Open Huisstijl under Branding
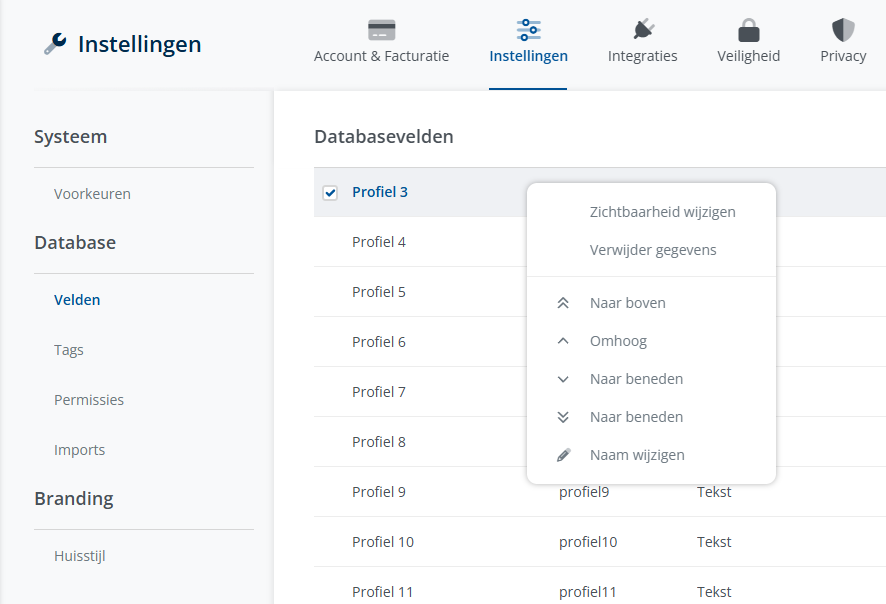Viewport: 886px width, 604px height. [80, 556]
